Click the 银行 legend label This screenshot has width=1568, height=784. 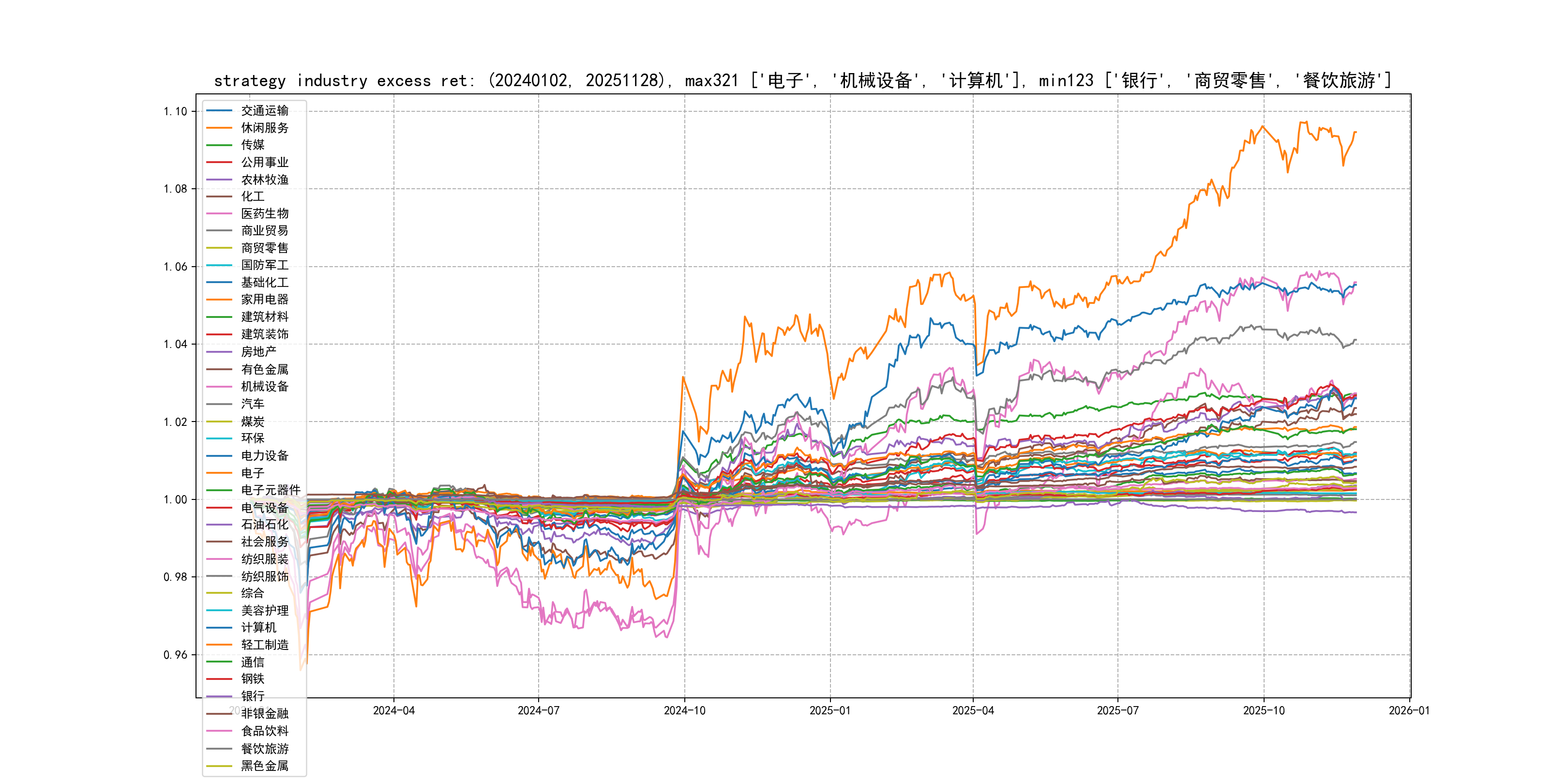pyautogui.click(x=253, y=696)
